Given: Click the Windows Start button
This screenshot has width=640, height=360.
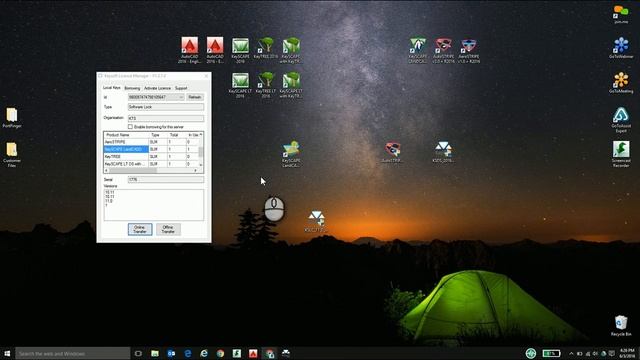Looking at the screenshot, I should pyautogui.click(x=7, y=353).
